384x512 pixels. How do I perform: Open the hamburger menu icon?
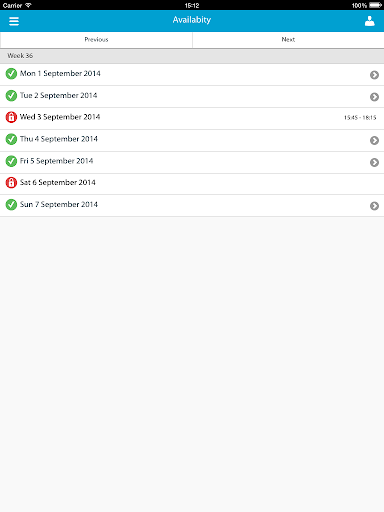tap(14, 21)
